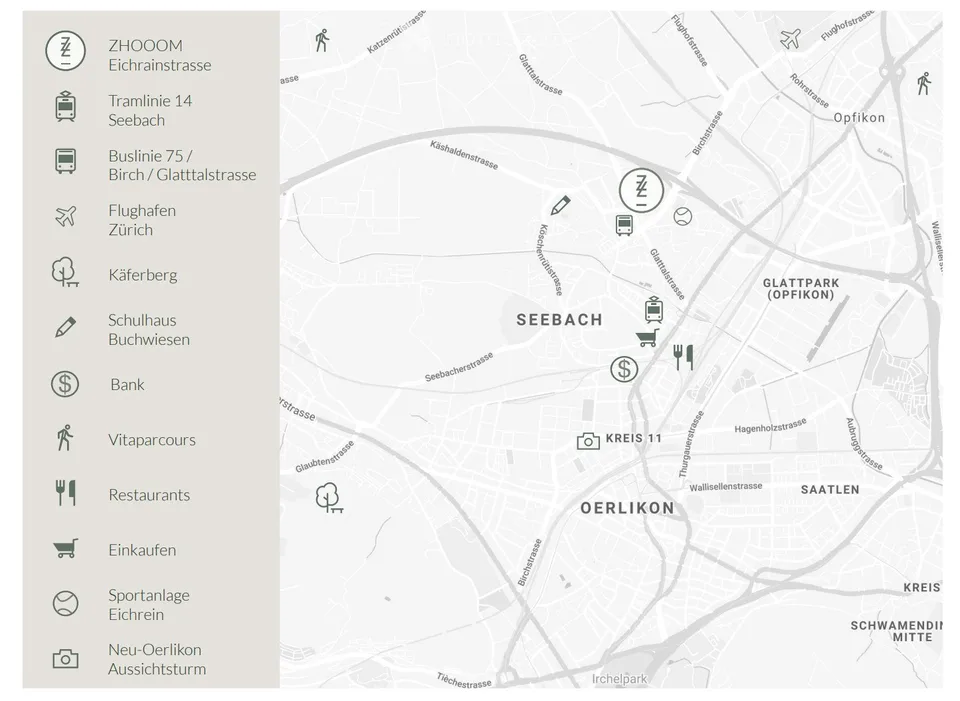The width and height of the screenshot is (960, 701).
Task: Click the dollar bank marker on the map
Action: [624, 369]
